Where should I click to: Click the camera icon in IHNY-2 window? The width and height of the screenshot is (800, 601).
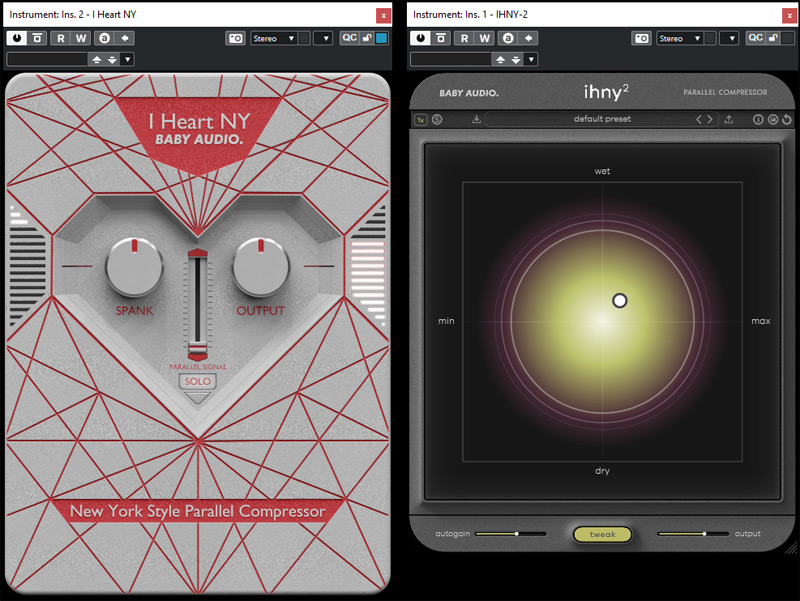641,38
